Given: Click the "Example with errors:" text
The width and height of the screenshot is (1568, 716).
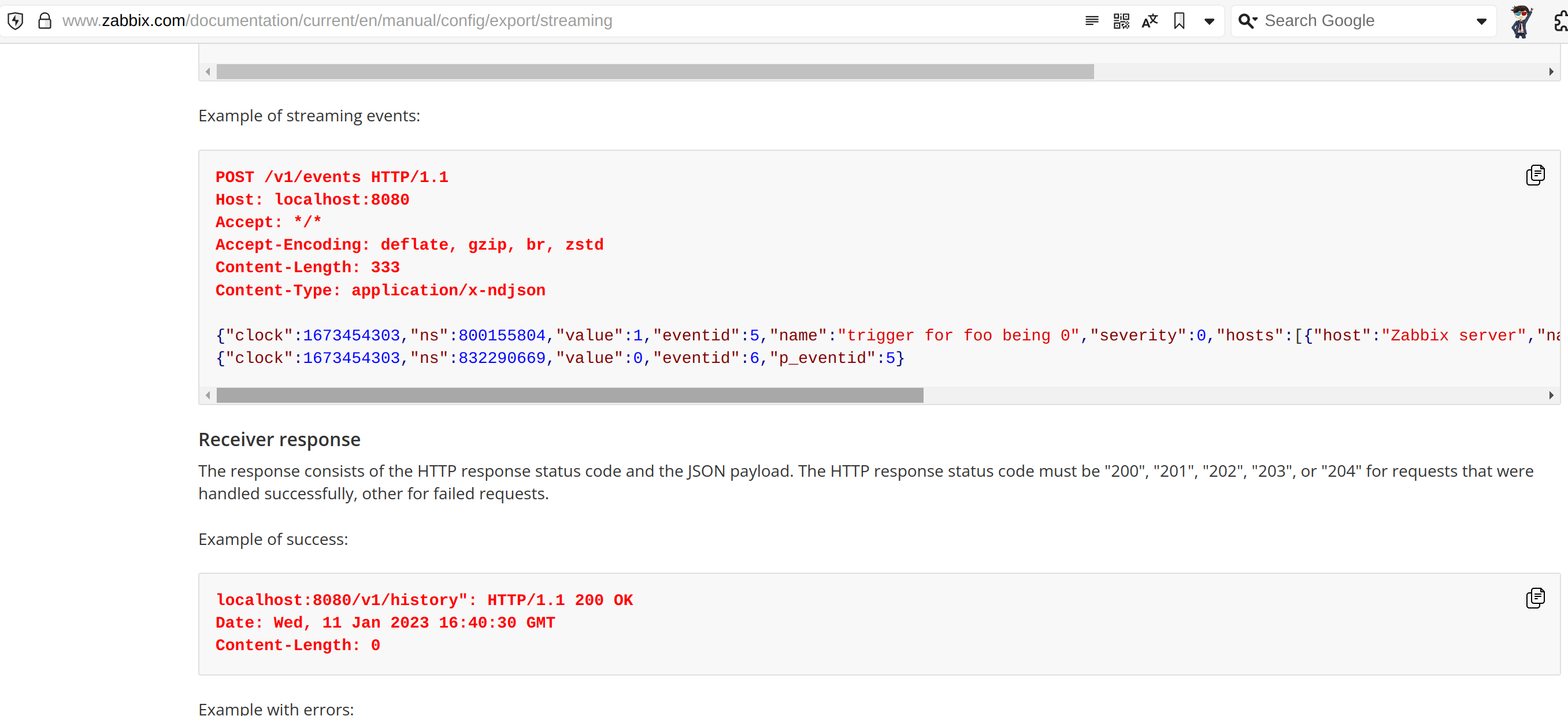Looking at the screenshot, I should click(x=276, y=708).
